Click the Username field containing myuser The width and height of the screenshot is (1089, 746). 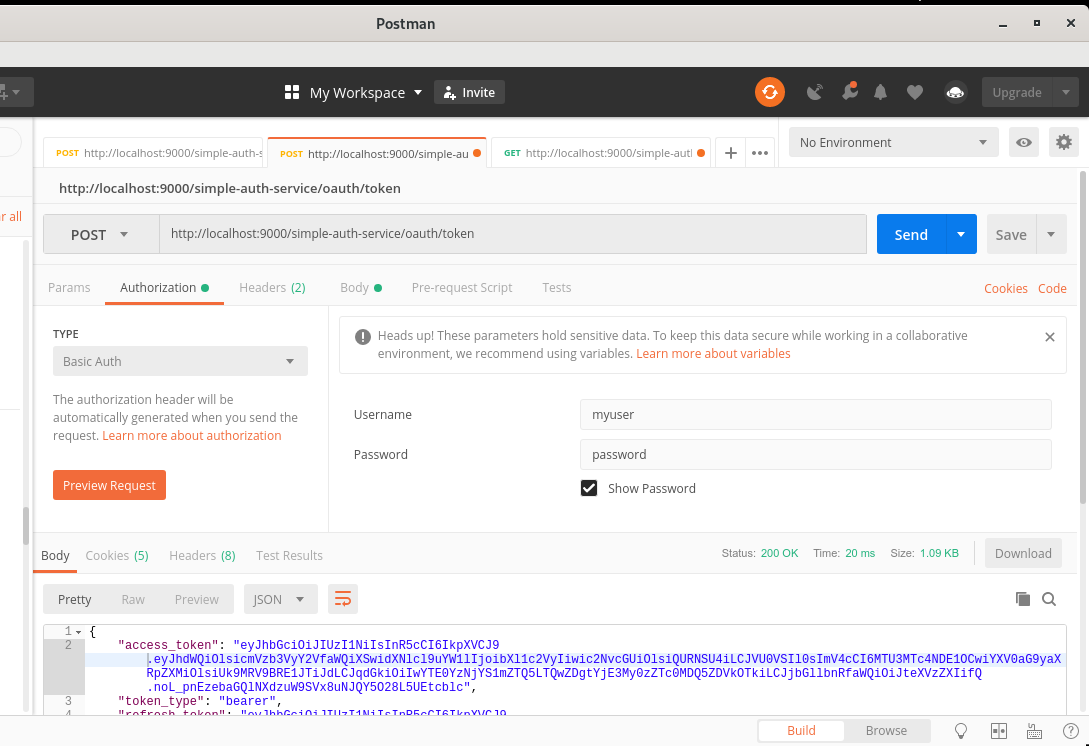pyautogui.click(x=815, y=415)
